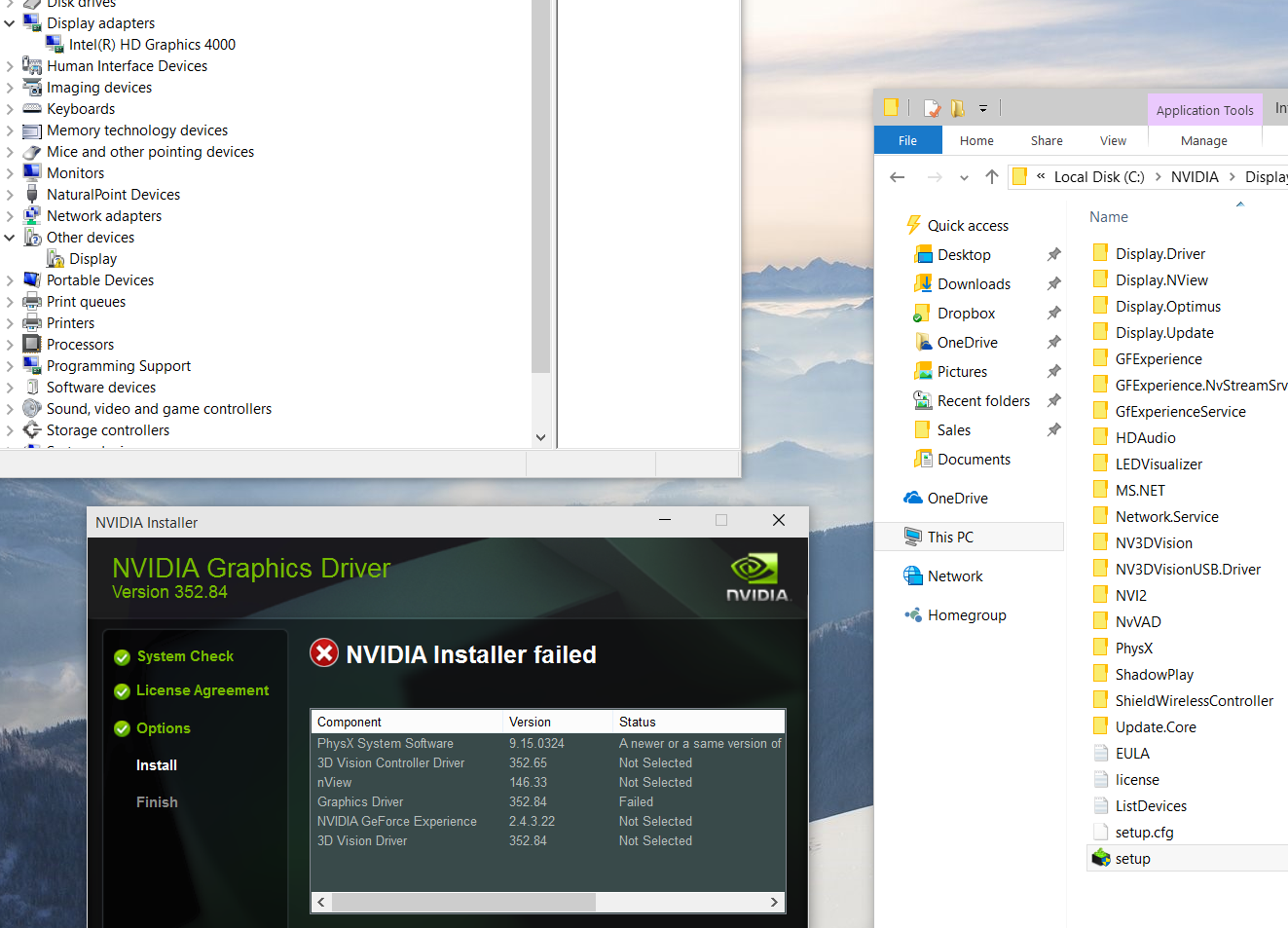
Task: Click NVIDIA breadcrumb in address bar
Action: 1195,176
